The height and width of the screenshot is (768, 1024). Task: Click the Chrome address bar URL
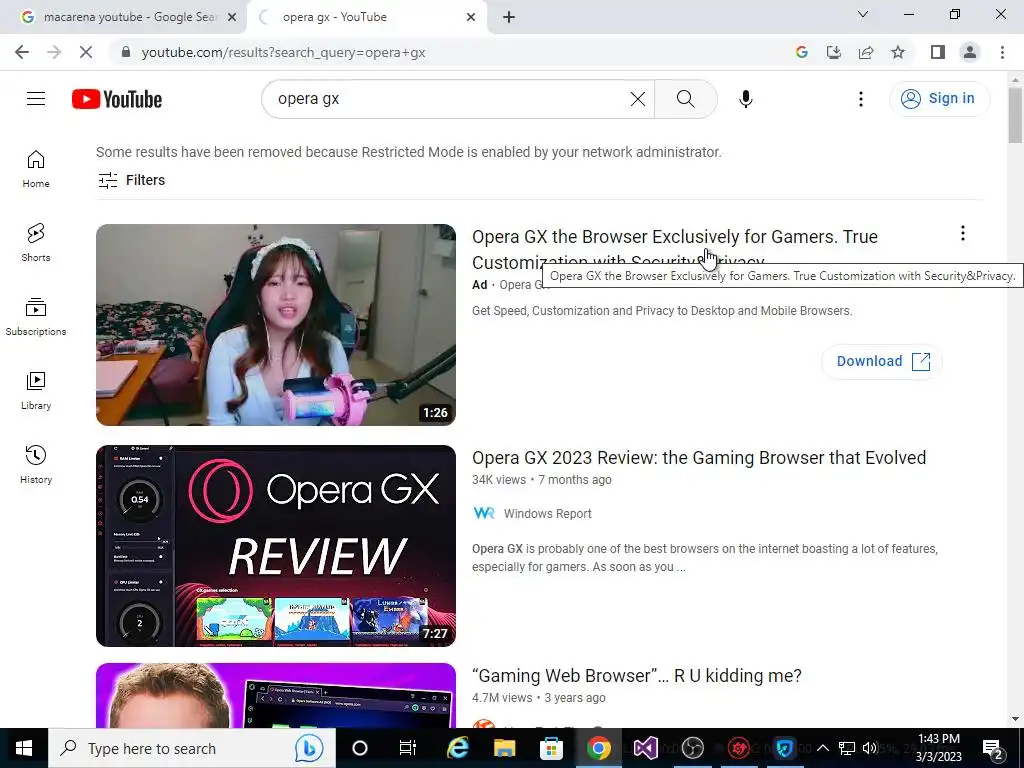pyautogui.click(x=283, y=52)
